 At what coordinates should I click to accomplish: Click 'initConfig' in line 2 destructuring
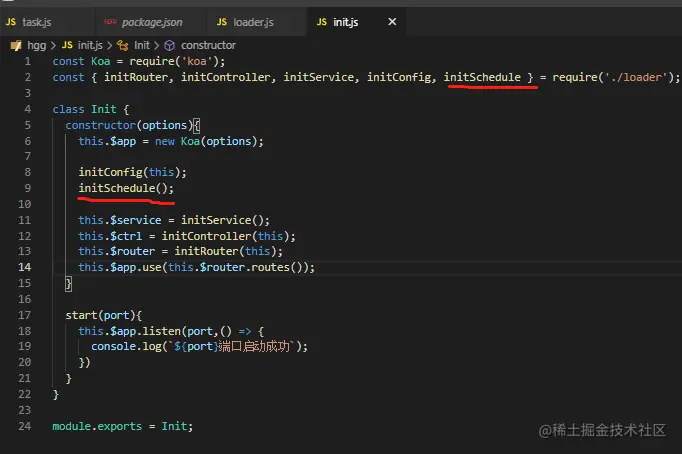398,77
